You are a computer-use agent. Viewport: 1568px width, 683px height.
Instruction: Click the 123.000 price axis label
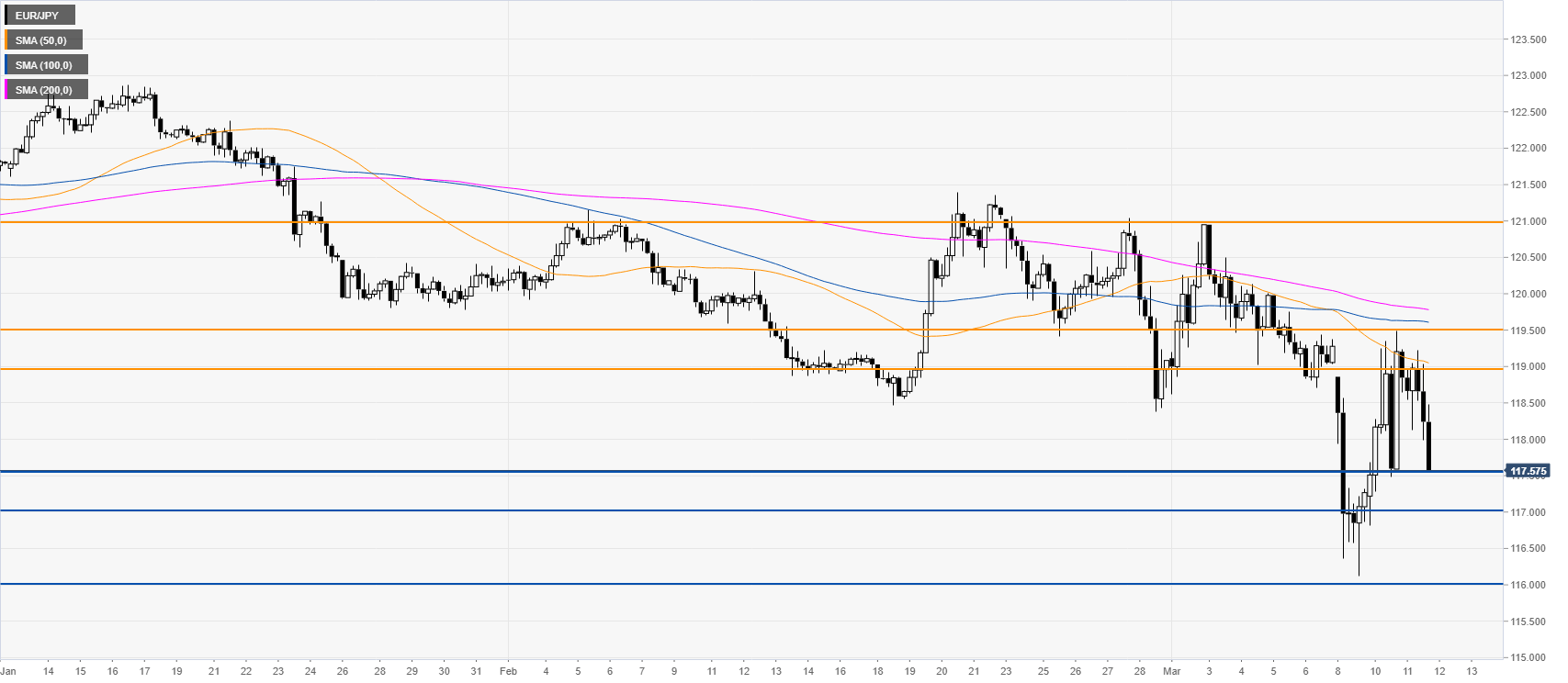pyautogui.click(x=1529, y=76)
